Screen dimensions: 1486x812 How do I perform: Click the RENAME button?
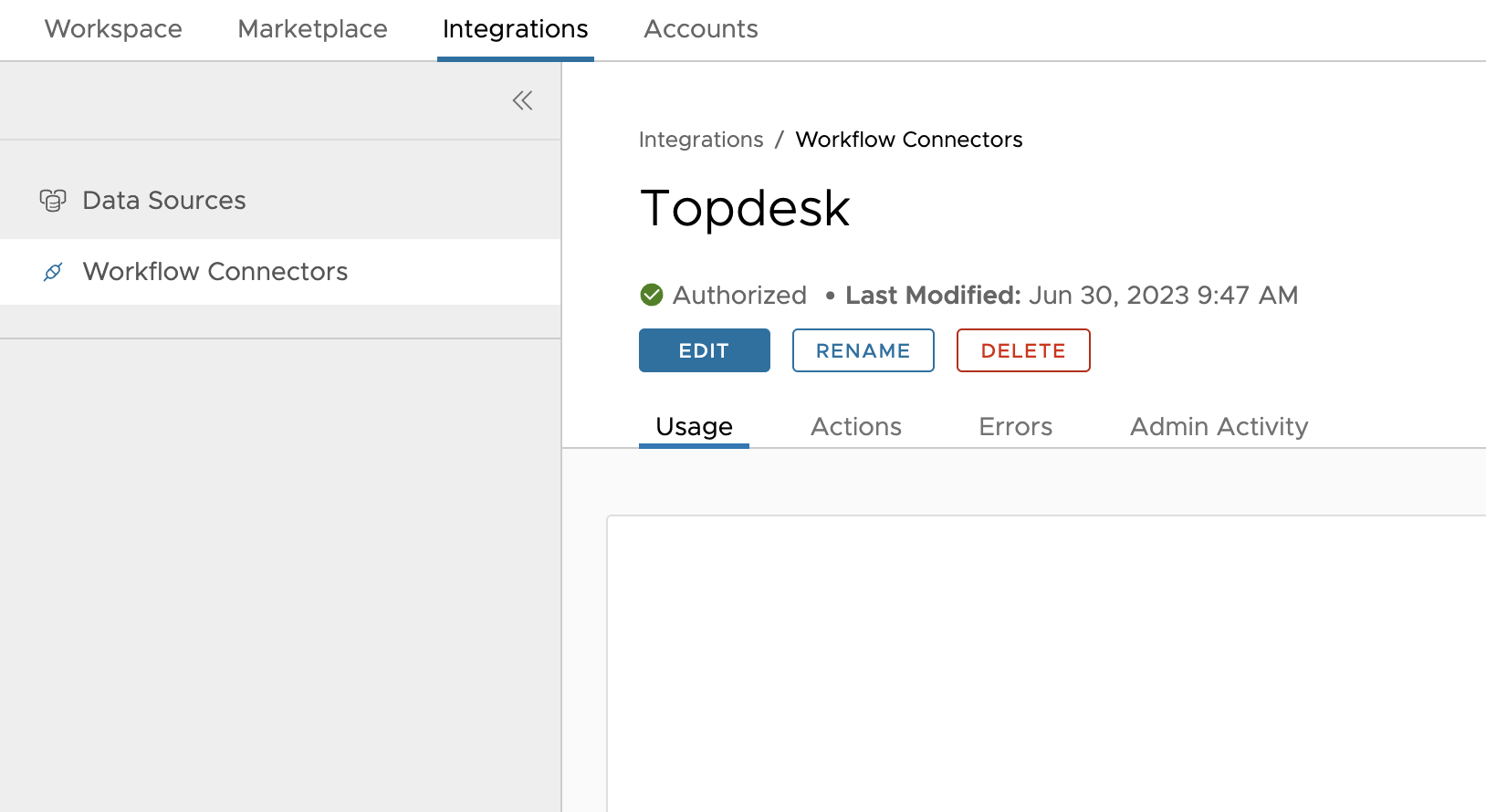[x=863, y=350]
